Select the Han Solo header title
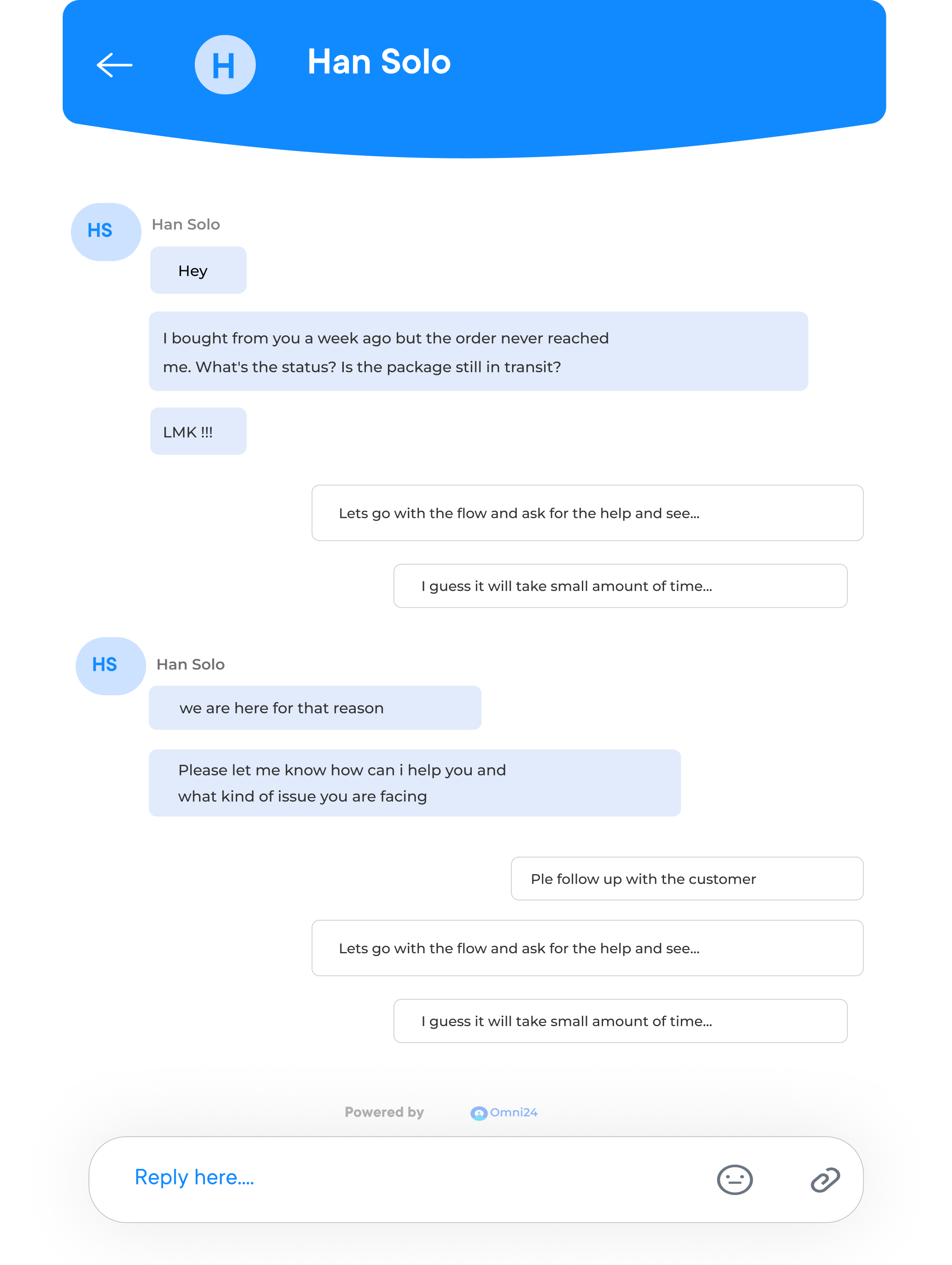Screen dimensions: 952x1265 click(x=379, y=62)
